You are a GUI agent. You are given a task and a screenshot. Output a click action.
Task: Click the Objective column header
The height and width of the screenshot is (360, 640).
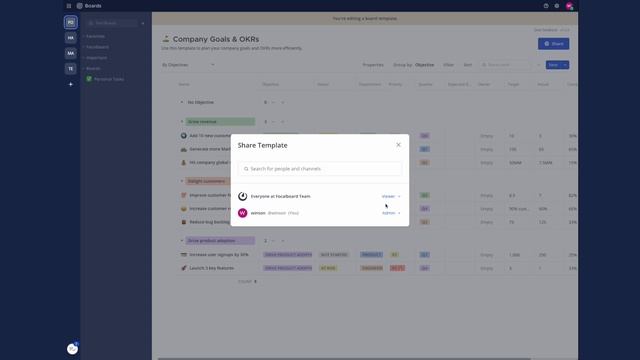(x=271, y=84)
